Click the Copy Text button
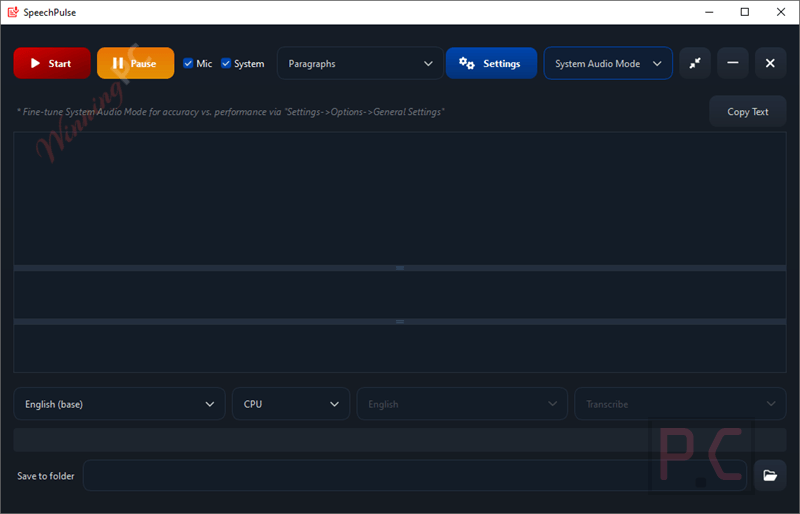The width and height of the screenshot is (800, 514). (x=747, y=111)
